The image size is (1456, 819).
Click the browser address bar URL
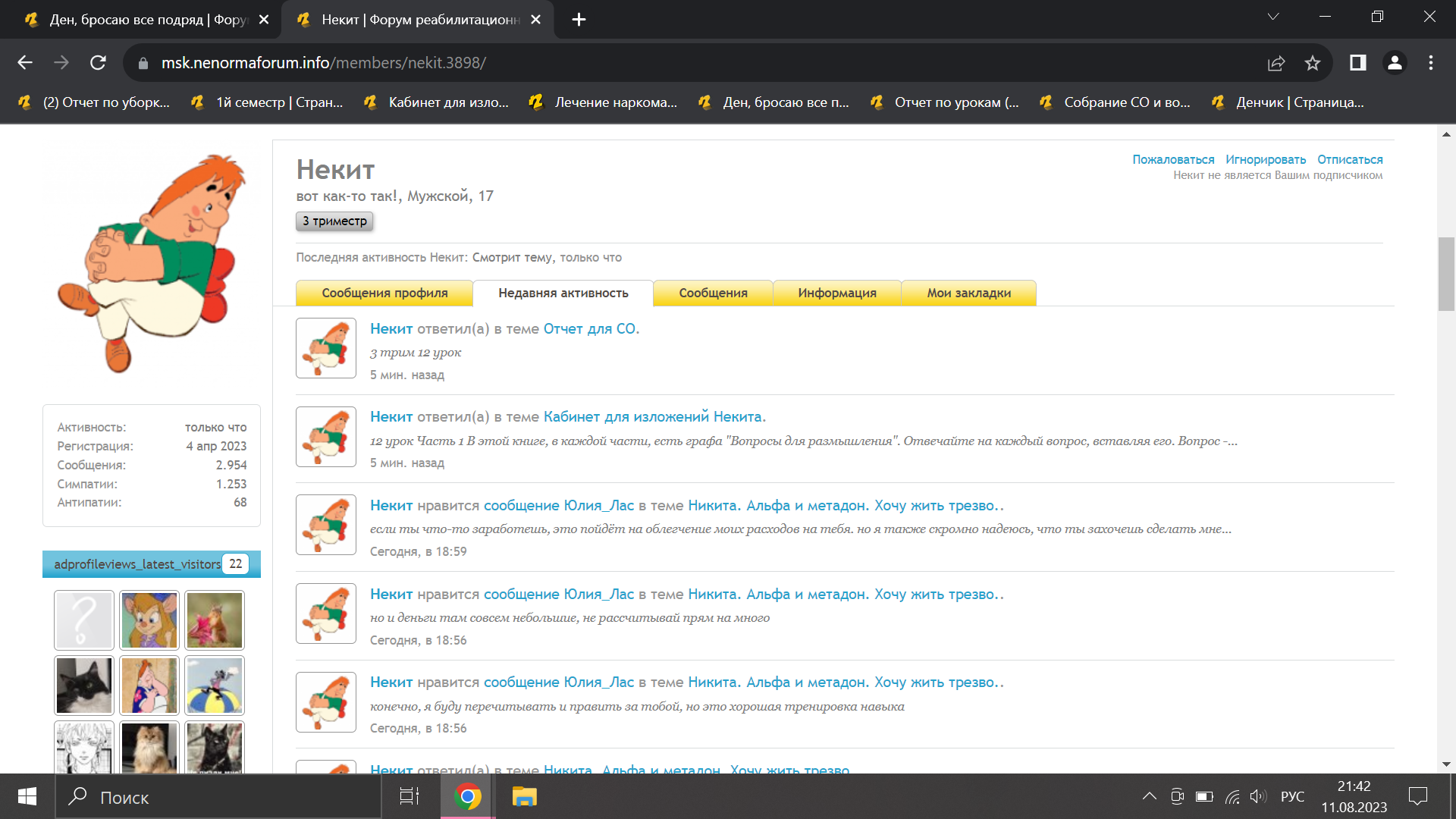point(323,63)
